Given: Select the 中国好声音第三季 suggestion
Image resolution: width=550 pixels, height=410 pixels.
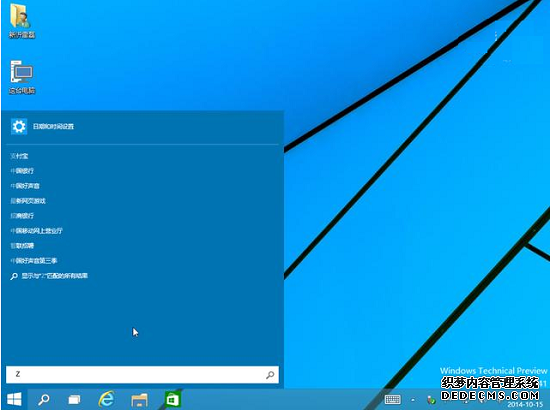Looking at the screenshot, I should click(x=34, y=261).
